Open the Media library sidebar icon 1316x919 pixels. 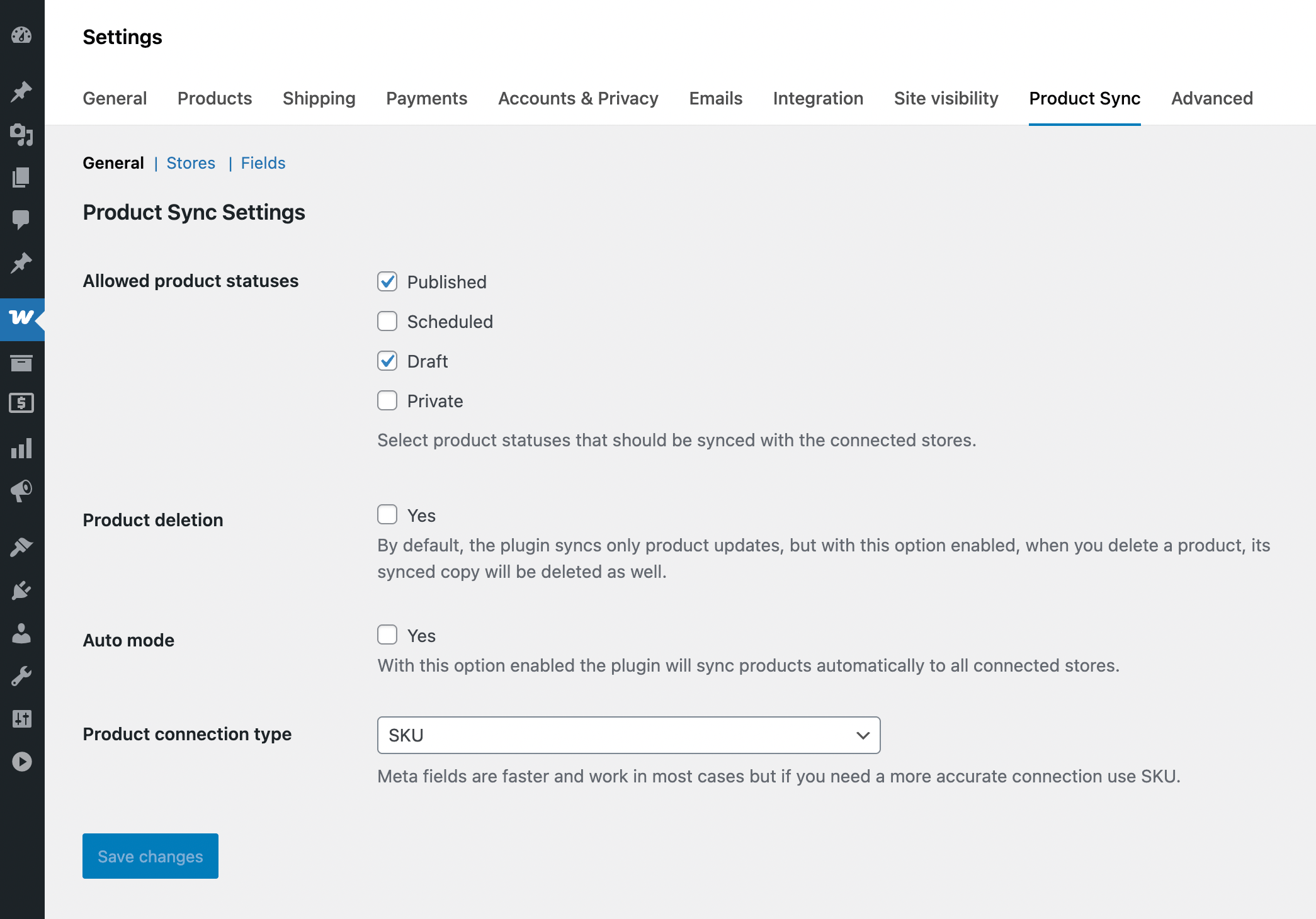[21, 134]
